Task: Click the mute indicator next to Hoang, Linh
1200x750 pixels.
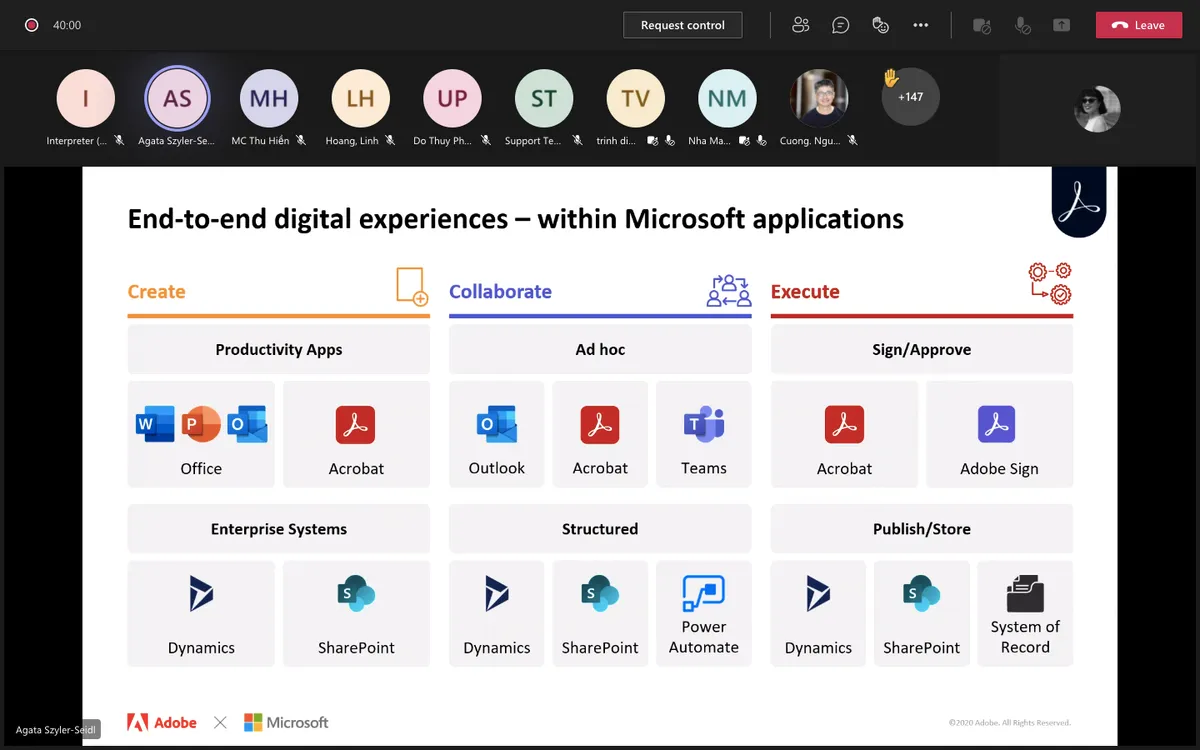Action: (388, 141)
